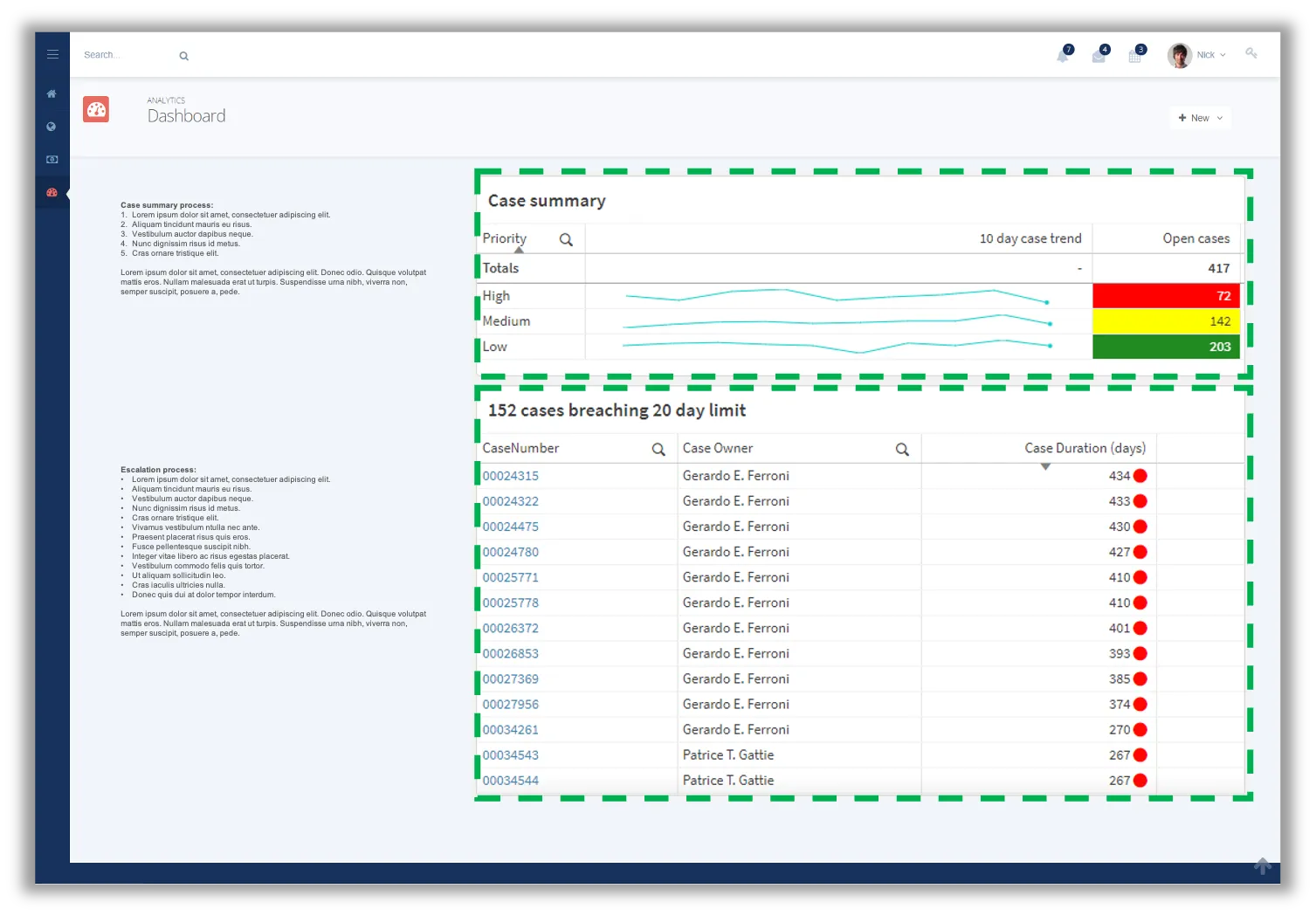This screenshot has height=916, width=1316.
Task: Select the globe icon in the sidebar
Action: coord(52,127)
